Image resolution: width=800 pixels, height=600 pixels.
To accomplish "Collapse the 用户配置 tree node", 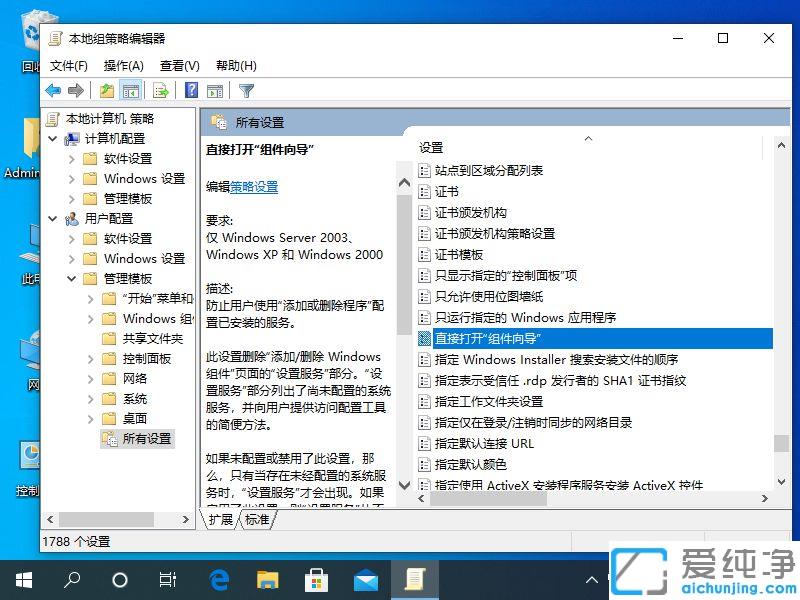I will coord(54,218).
